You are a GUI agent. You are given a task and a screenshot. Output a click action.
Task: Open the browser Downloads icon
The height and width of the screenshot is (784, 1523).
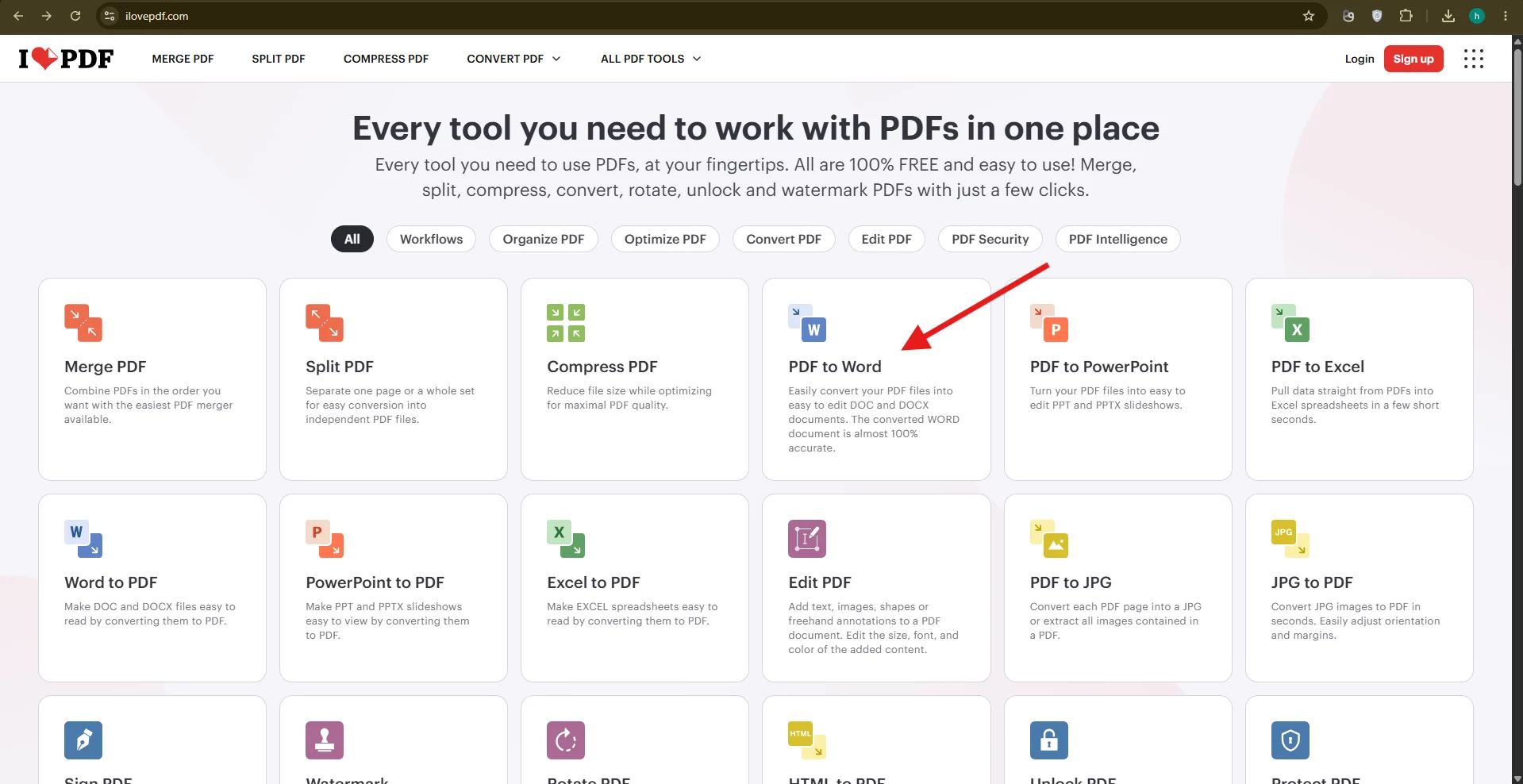pyautogui.click(x=1448, y=16)
